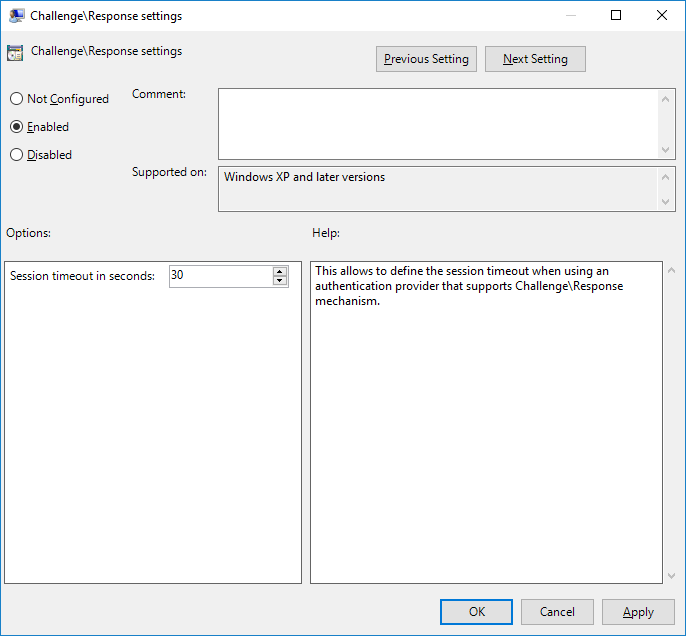Select the Enabled radio button
This screenshot has width=686, height=636.
coord(16,127)
